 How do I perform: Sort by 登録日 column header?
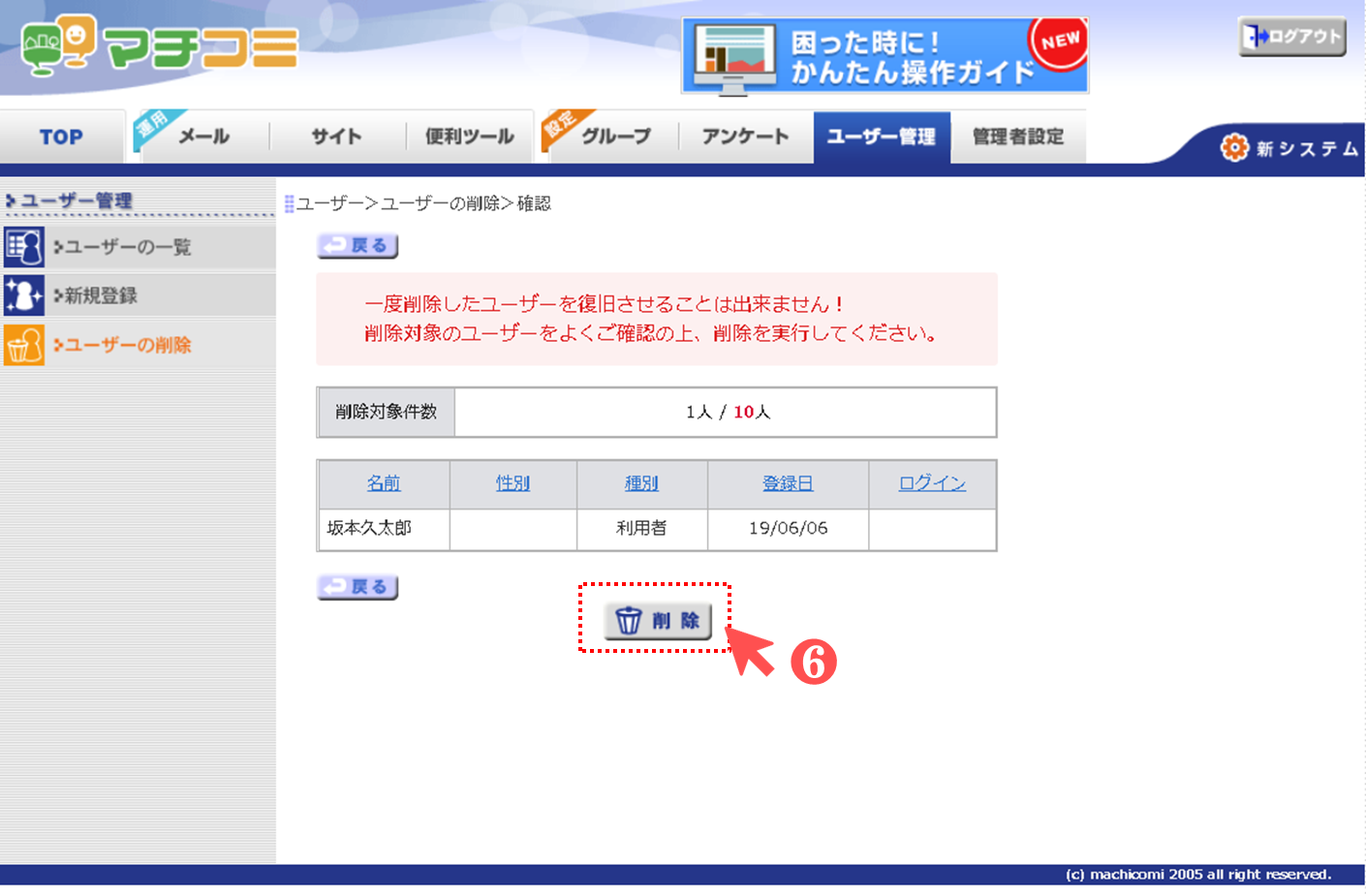tap(787, 482)
